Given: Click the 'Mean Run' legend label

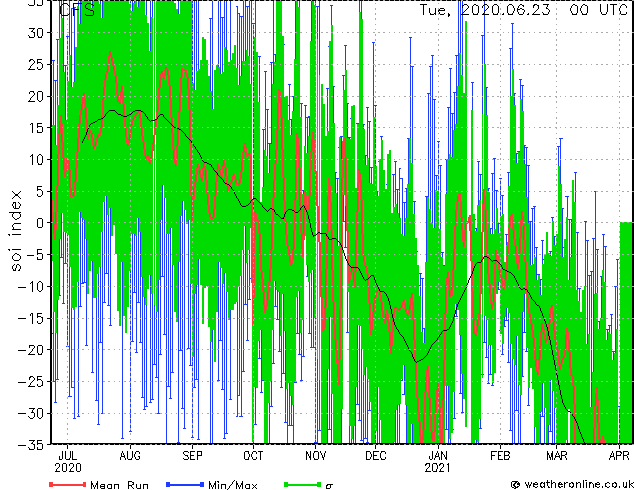Looking at the screenshot, I should coord(119,485).
